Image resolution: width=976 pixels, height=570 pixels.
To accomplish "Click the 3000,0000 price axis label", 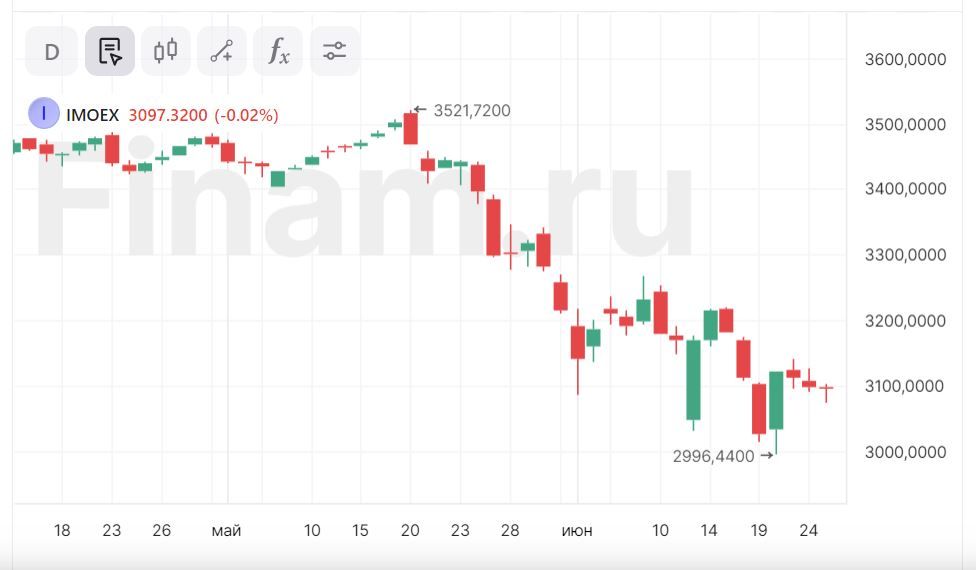I will pos(905,452).
